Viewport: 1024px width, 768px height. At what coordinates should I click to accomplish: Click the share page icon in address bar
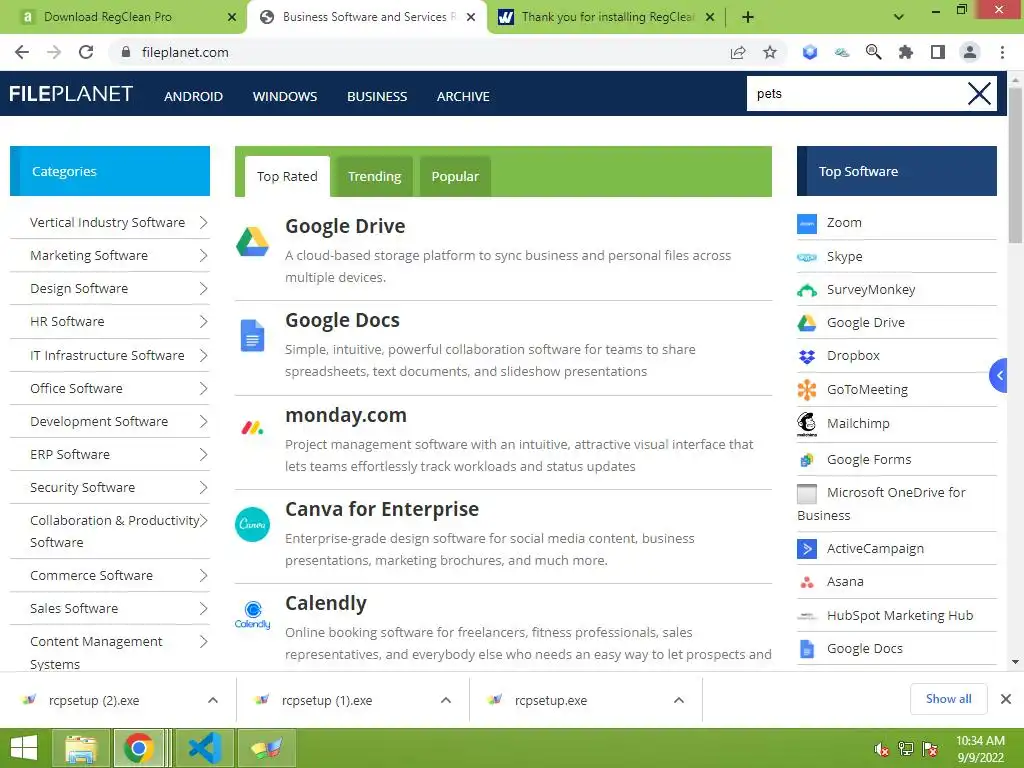coord(738,52)
